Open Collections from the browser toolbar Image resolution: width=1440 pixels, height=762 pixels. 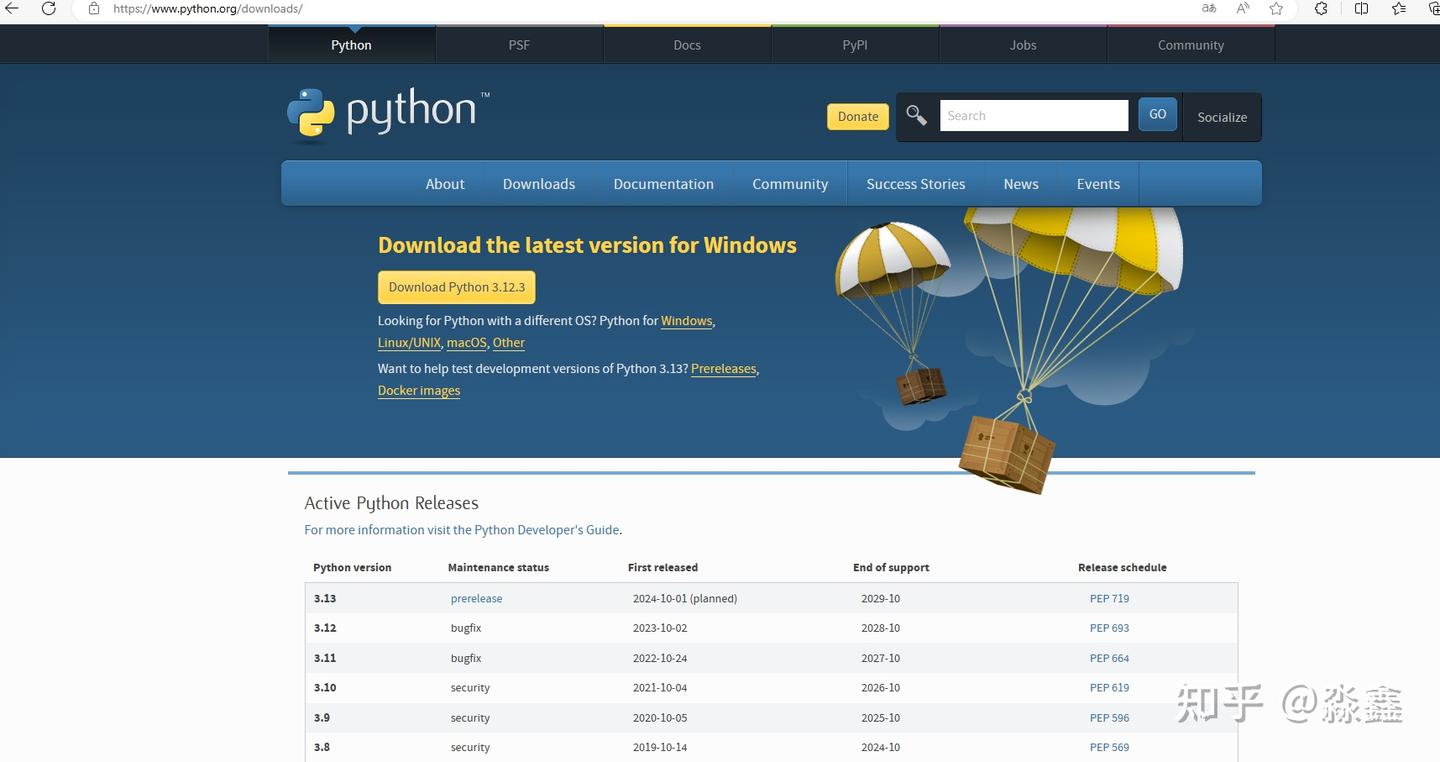click(1398, 8)
